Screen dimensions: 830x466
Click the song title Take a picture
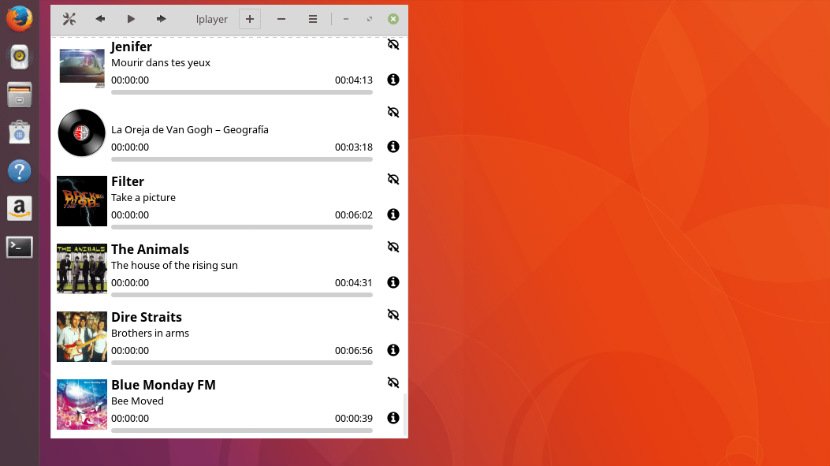point(143,198)
